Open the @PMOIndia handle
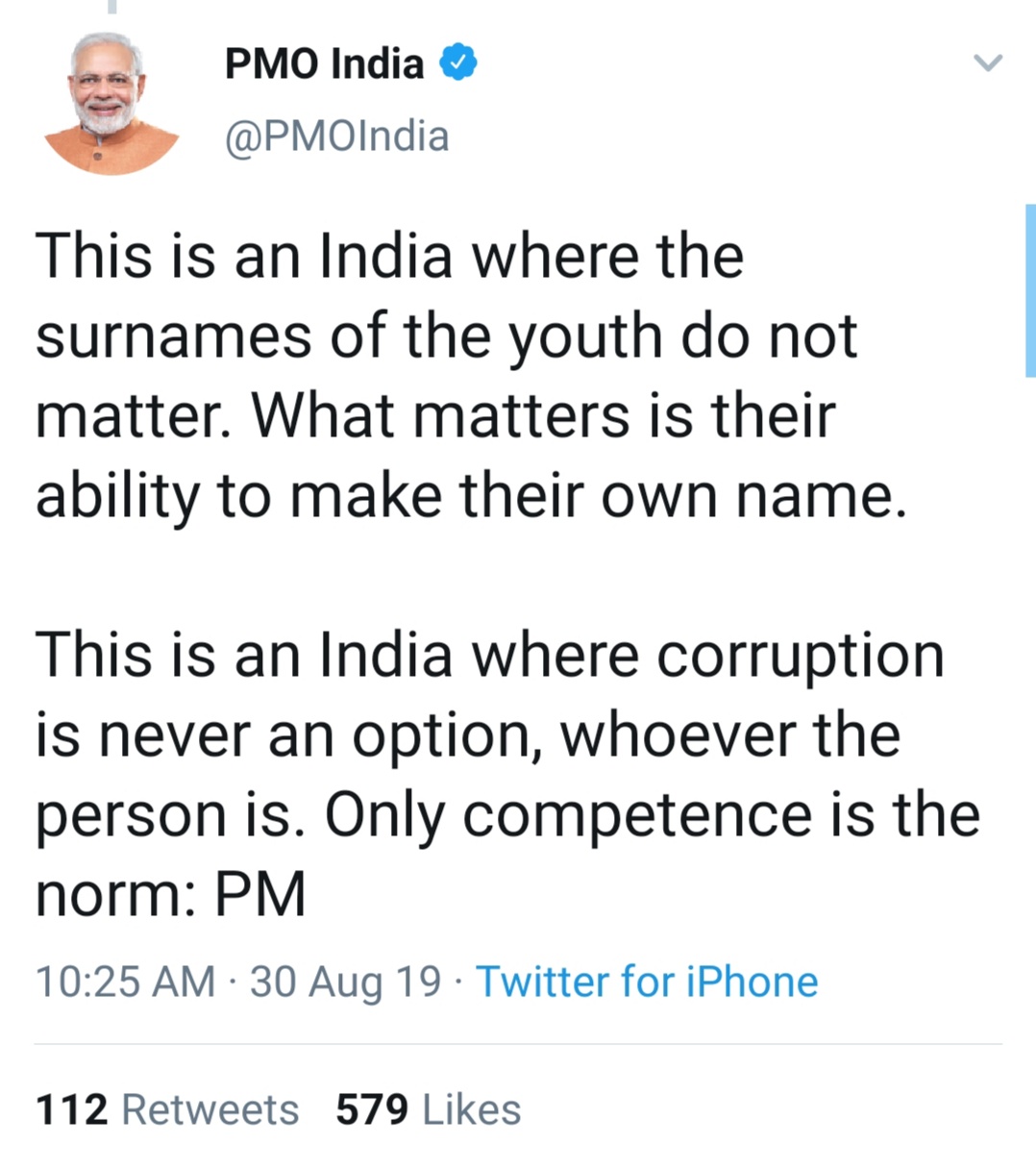 pos(336,137)
